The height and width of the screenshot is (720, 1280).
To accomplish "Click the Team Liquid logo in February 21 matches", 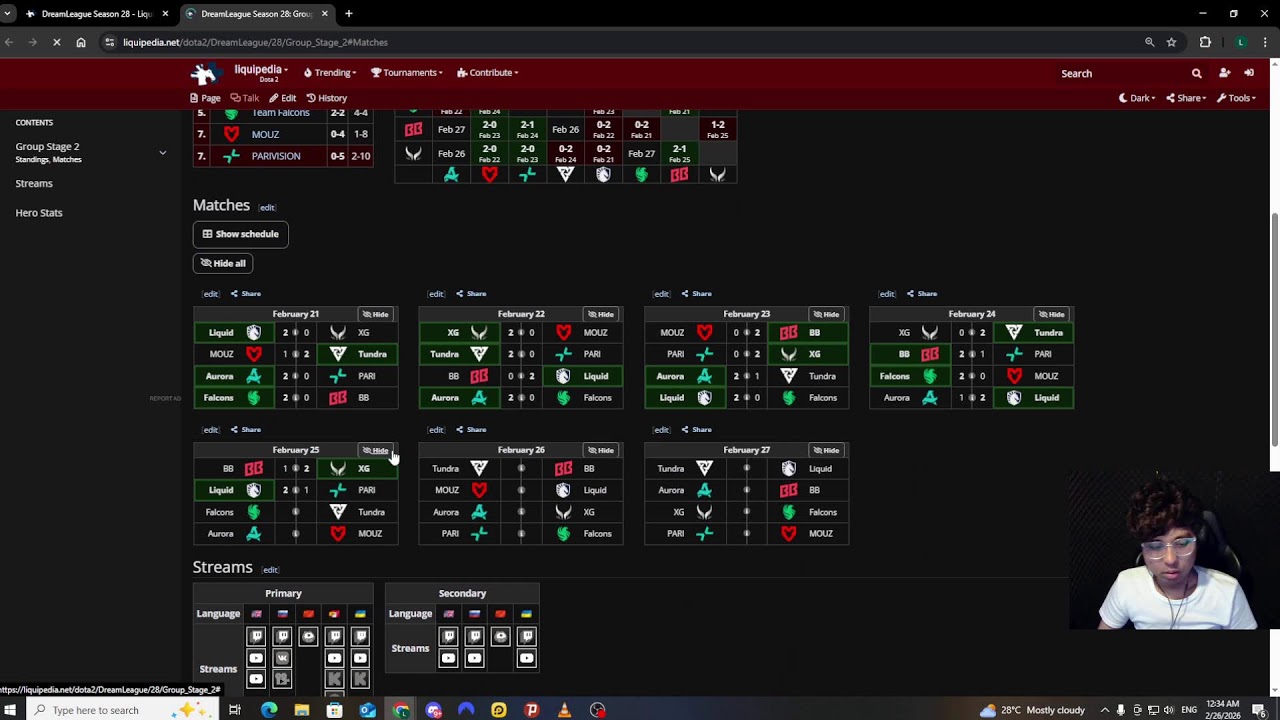I will pyautogui.click(x=253, y=333).
